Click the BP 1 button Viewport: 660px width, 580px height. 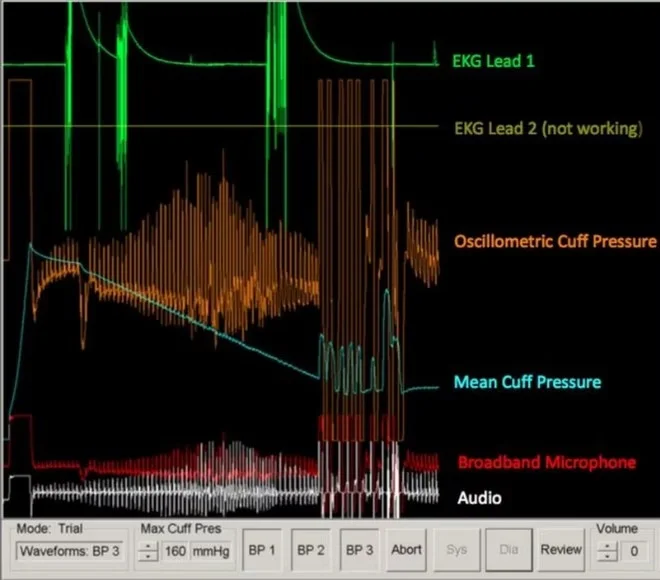262,550
